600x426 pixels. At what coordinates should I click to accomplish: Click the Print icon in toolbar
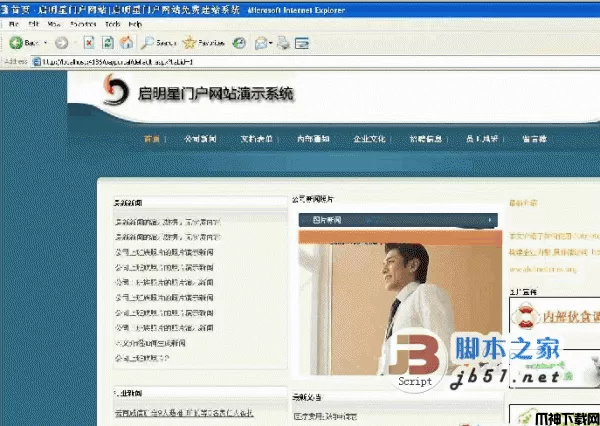coord(284,42)
